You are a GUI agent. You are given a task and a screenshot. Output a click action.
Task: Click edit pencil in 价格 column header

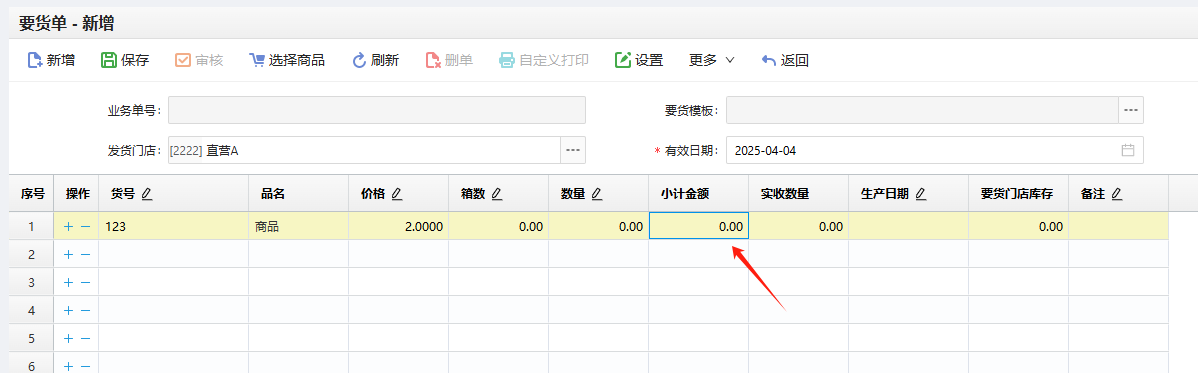[397, 194]
